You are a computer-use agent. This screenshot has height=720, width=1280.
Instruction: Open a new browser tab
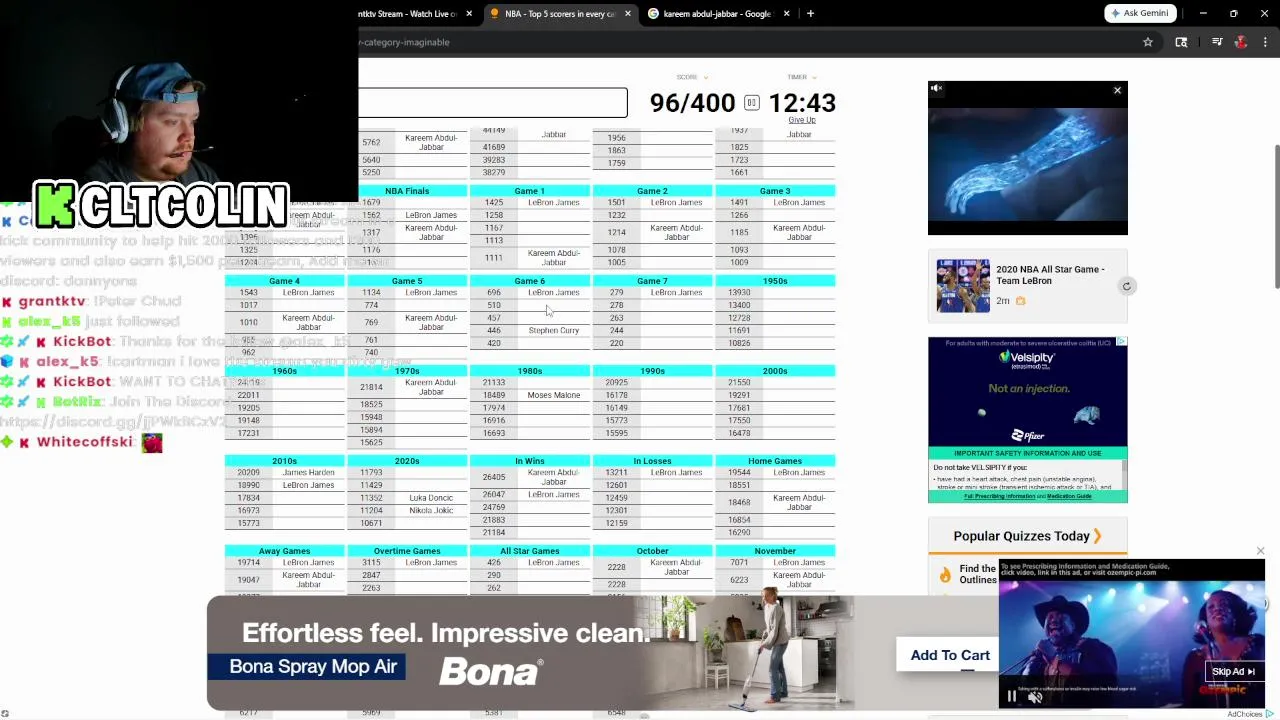click(810, 13)
